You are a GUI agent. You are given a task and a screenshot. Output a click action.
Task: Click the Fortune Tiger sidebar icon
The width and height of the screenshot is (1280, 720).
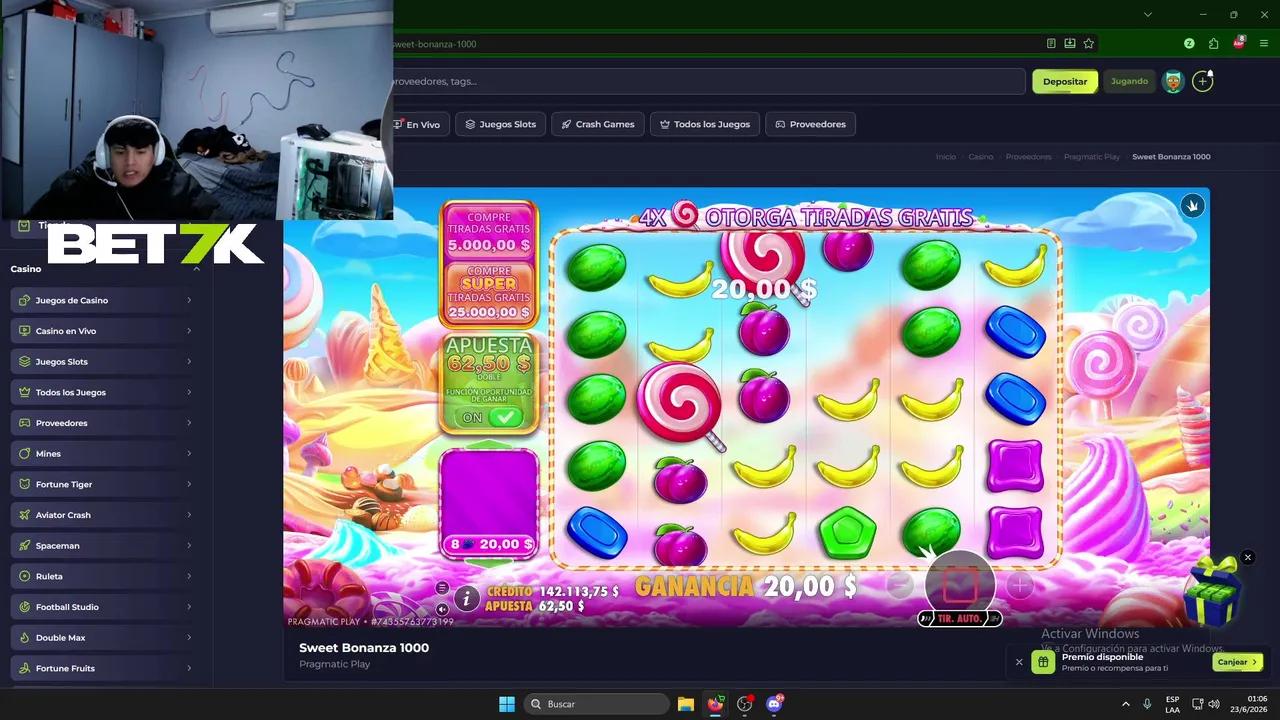pos(25,484)
